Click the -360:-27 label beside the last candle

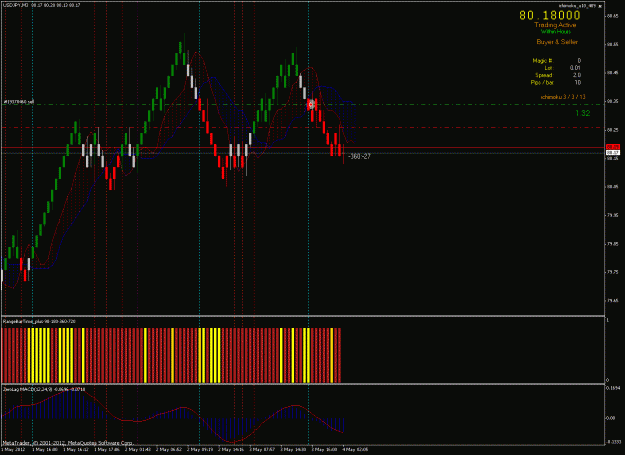point(359,157)
